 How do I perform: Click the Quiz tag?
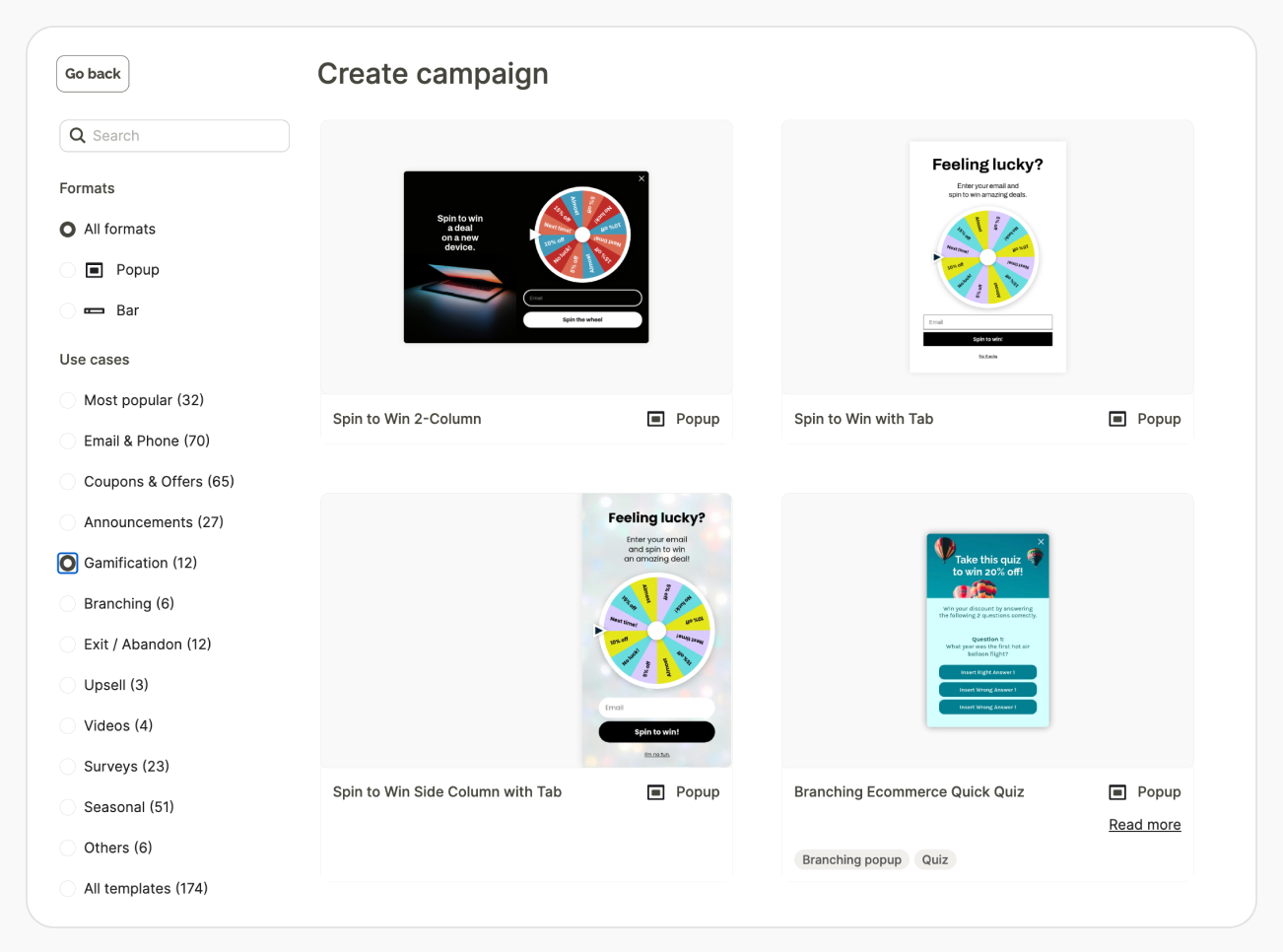click(935, 860)
